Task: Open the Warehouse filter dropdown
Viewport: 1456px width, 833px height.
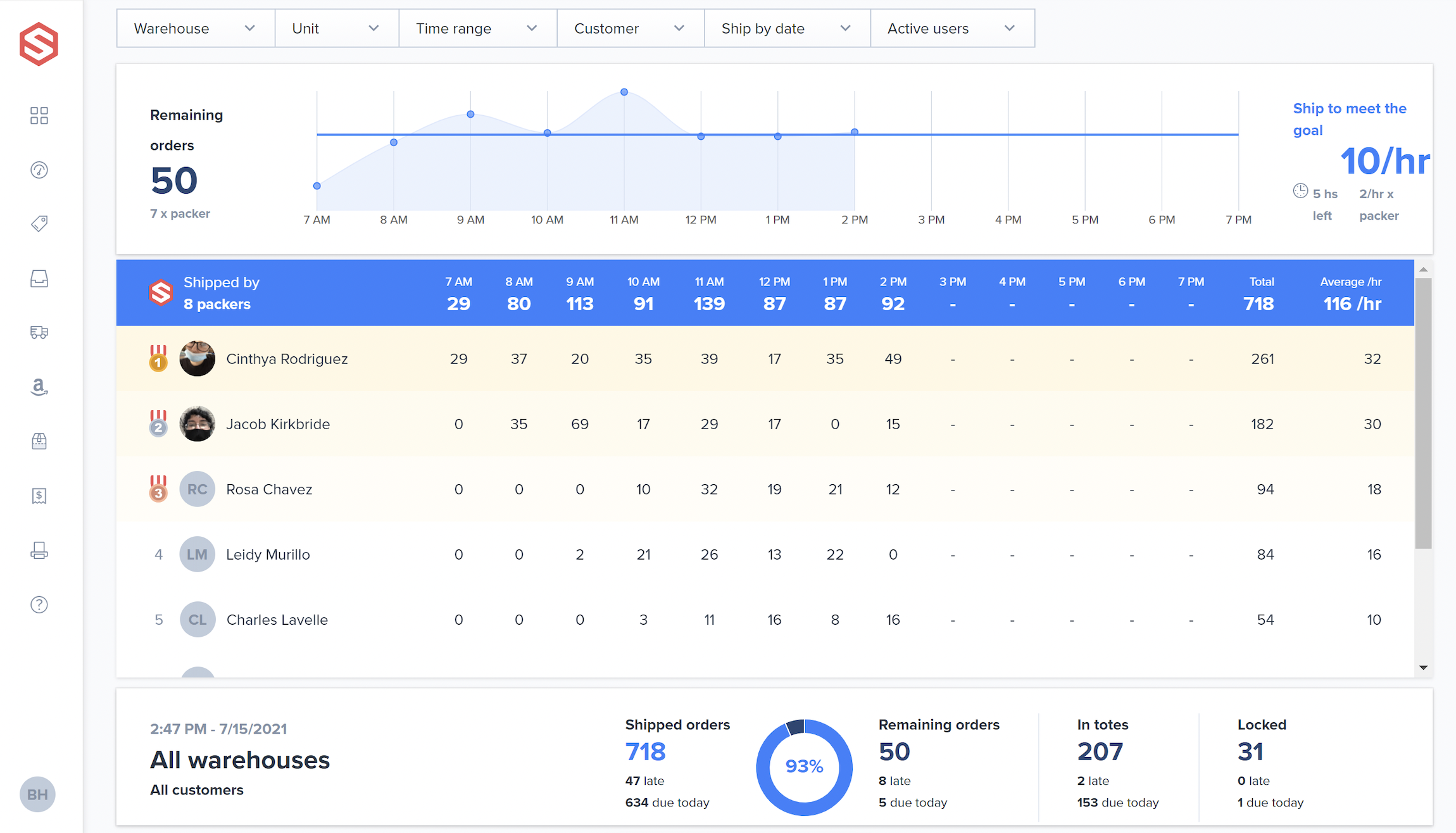Action: (194, 28)
